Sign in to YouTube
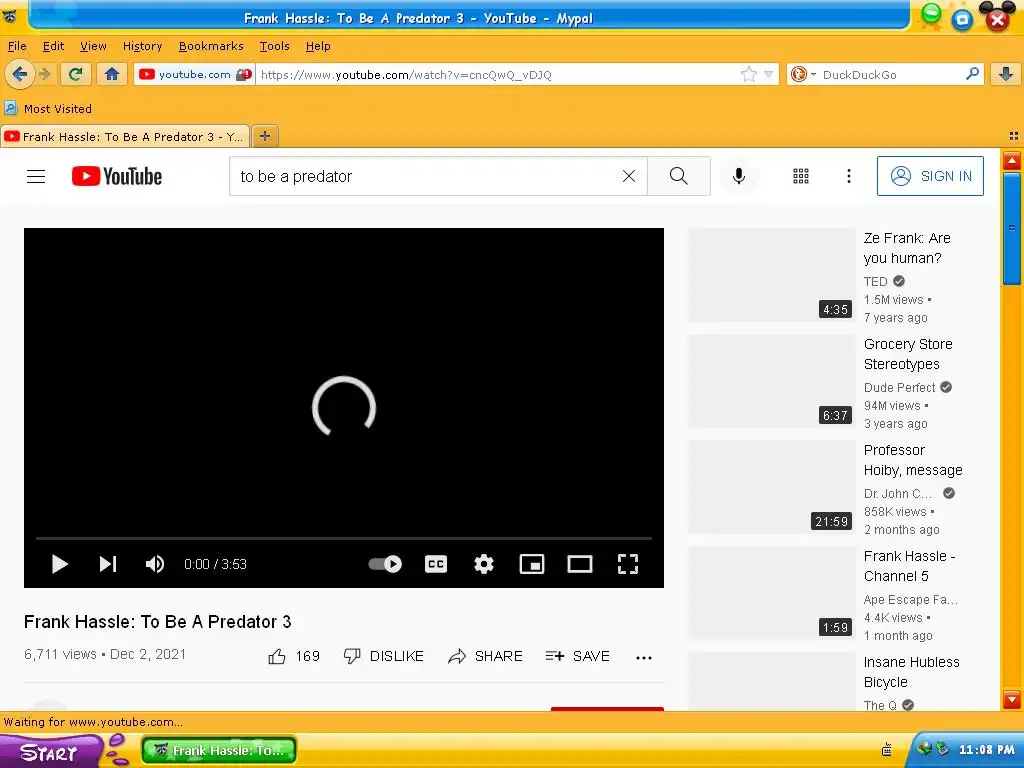 click(x=930, y=176)
